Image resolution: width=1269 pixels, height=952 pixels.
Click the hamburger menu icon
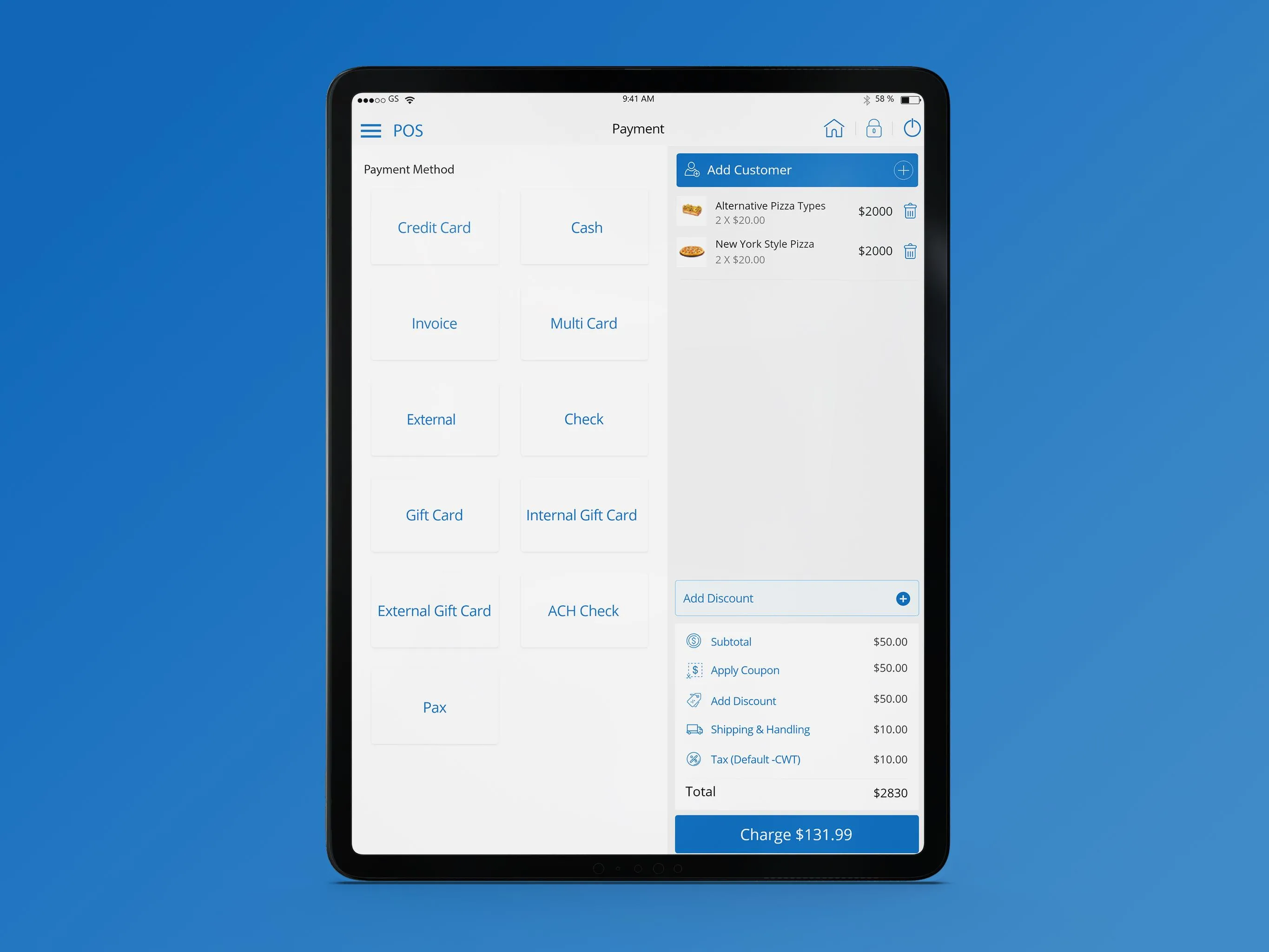pyautogui.click(x=370, y=130)
